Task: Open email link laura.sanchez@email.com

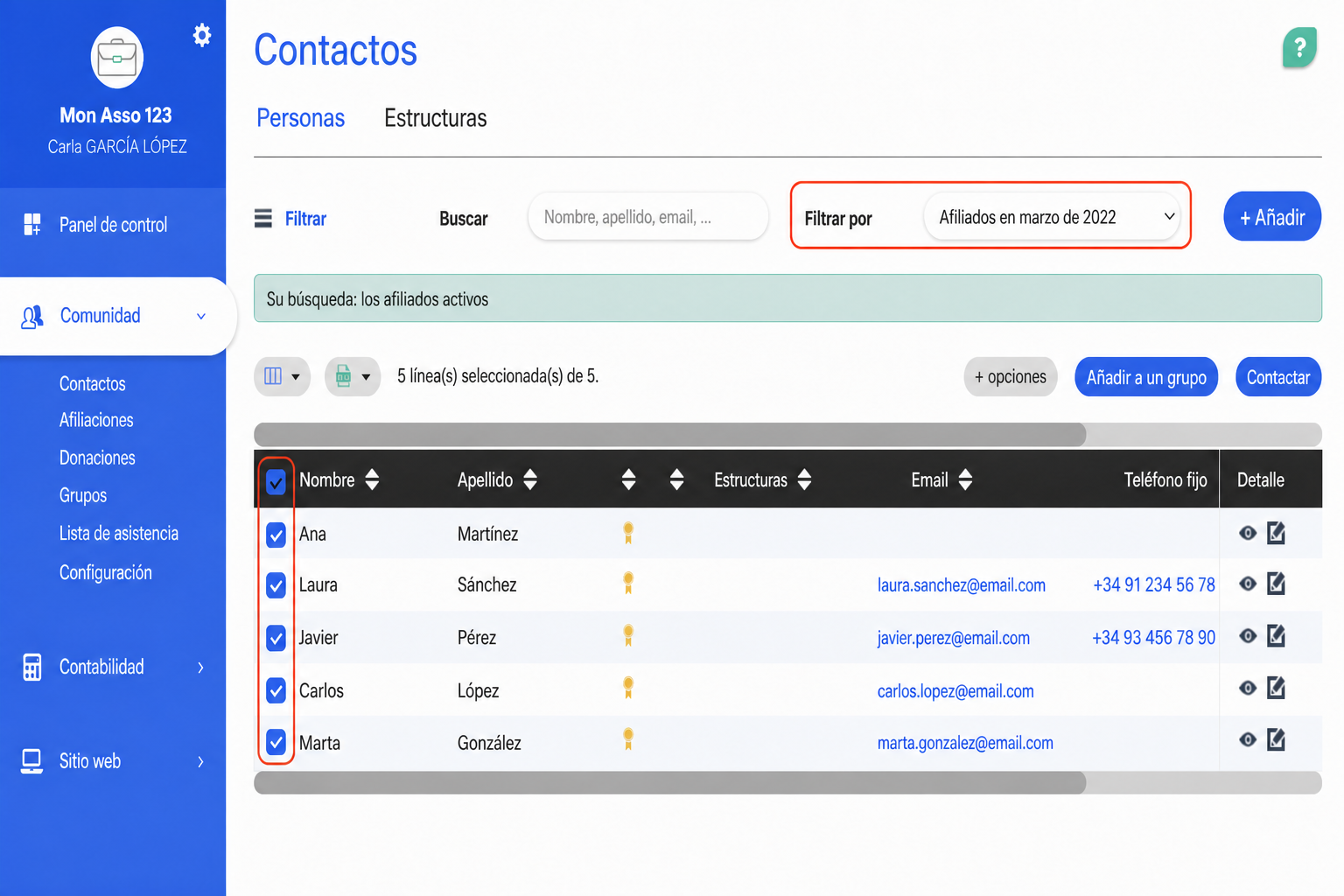Action: click(962, 585)
